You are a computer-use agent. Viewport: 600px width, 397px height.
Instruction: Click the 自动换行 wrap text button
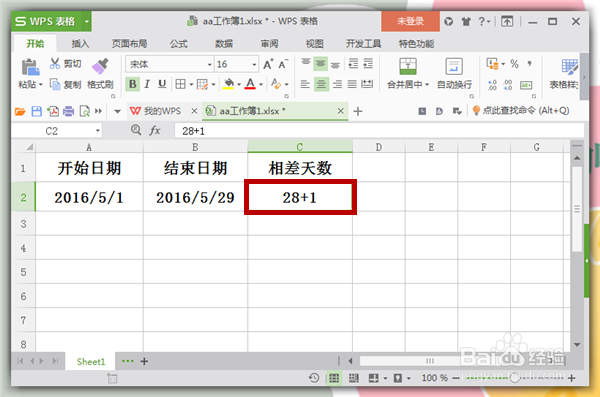pyautogui.click(x=454, y=74)
